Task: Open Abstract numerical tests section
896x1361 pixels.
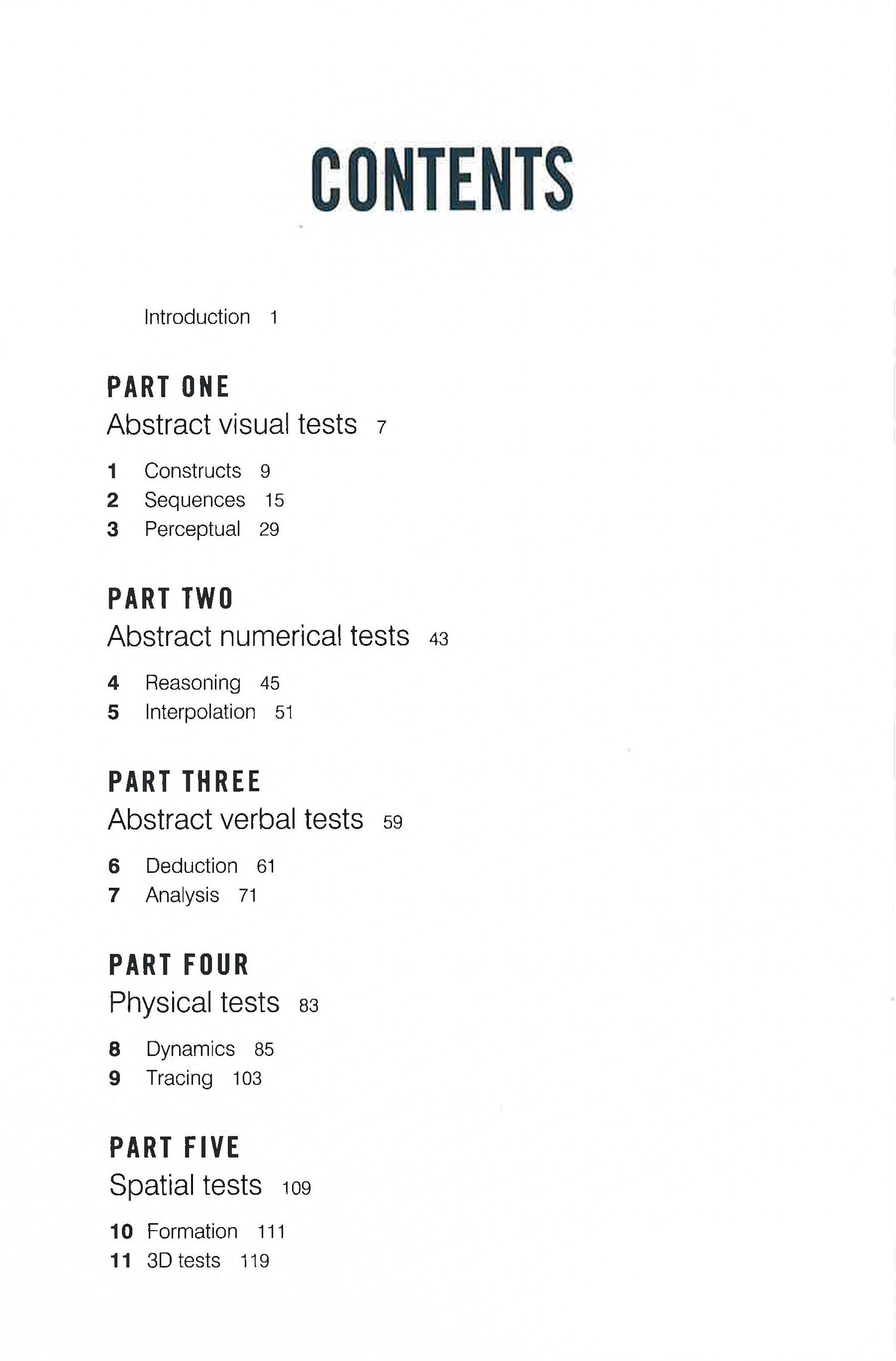Action: click(259, 636)
